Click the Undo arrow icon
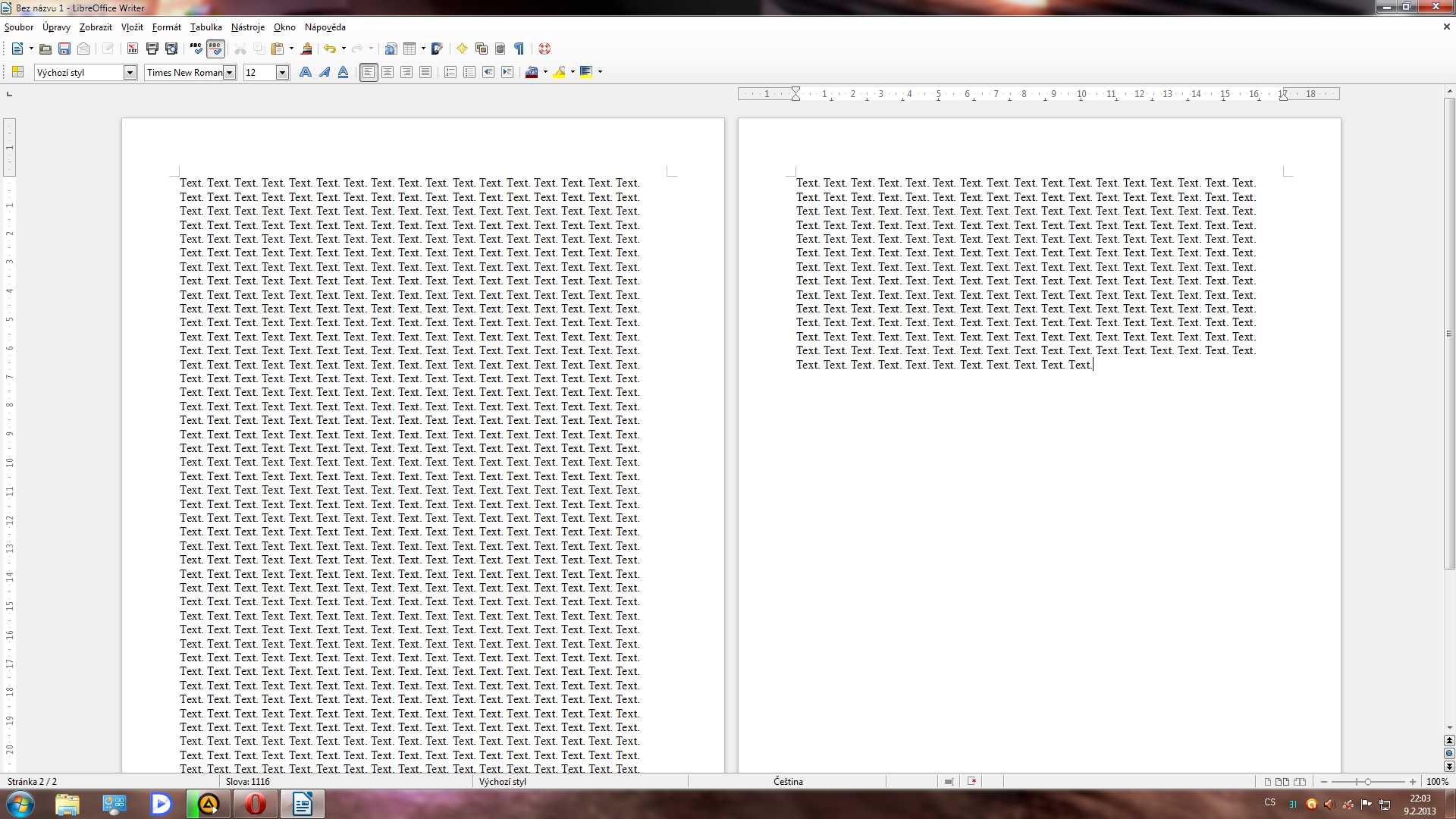 pyautogui.click(x=329, y=49)
